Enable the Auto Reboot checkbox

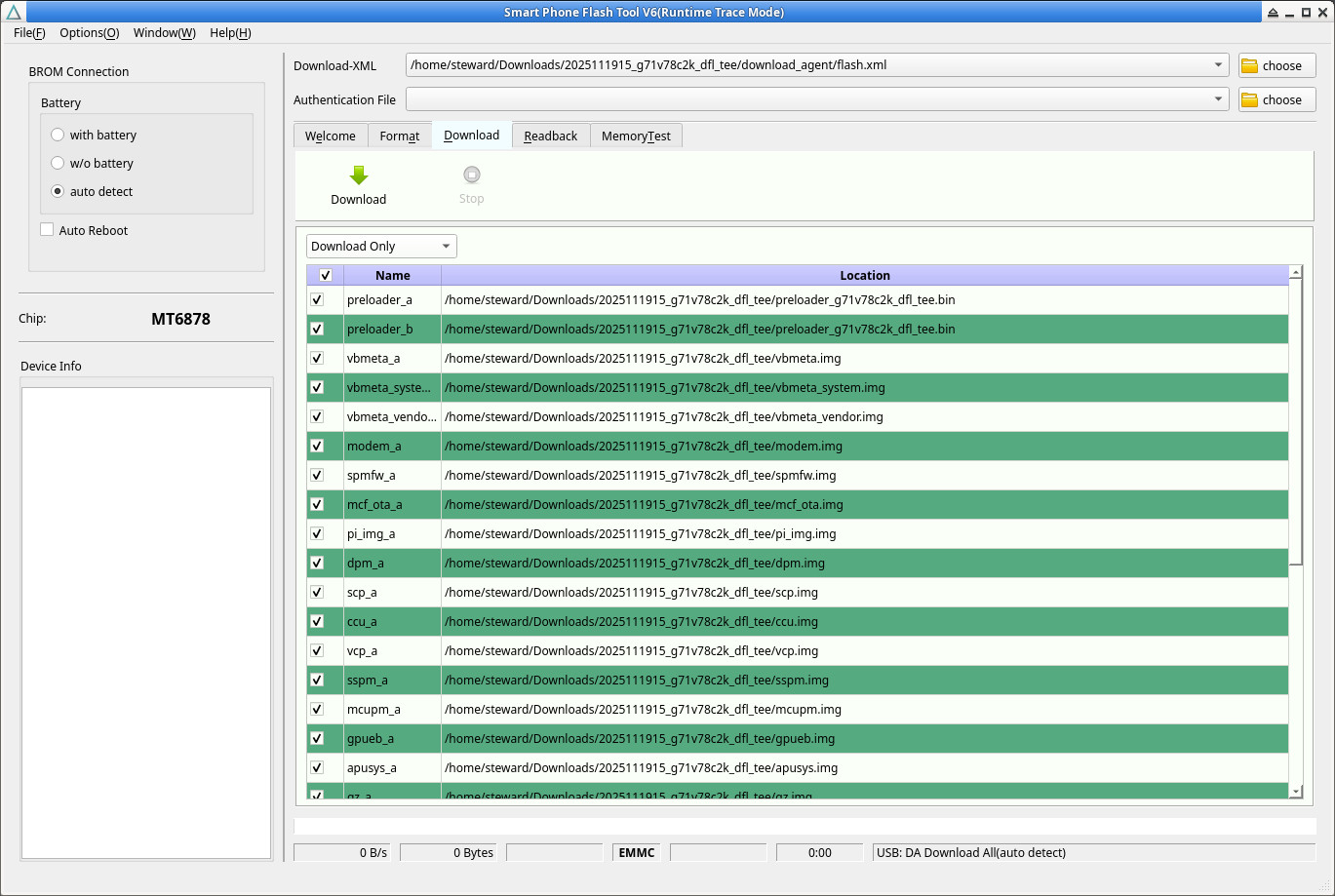click(x=47, y=230)
